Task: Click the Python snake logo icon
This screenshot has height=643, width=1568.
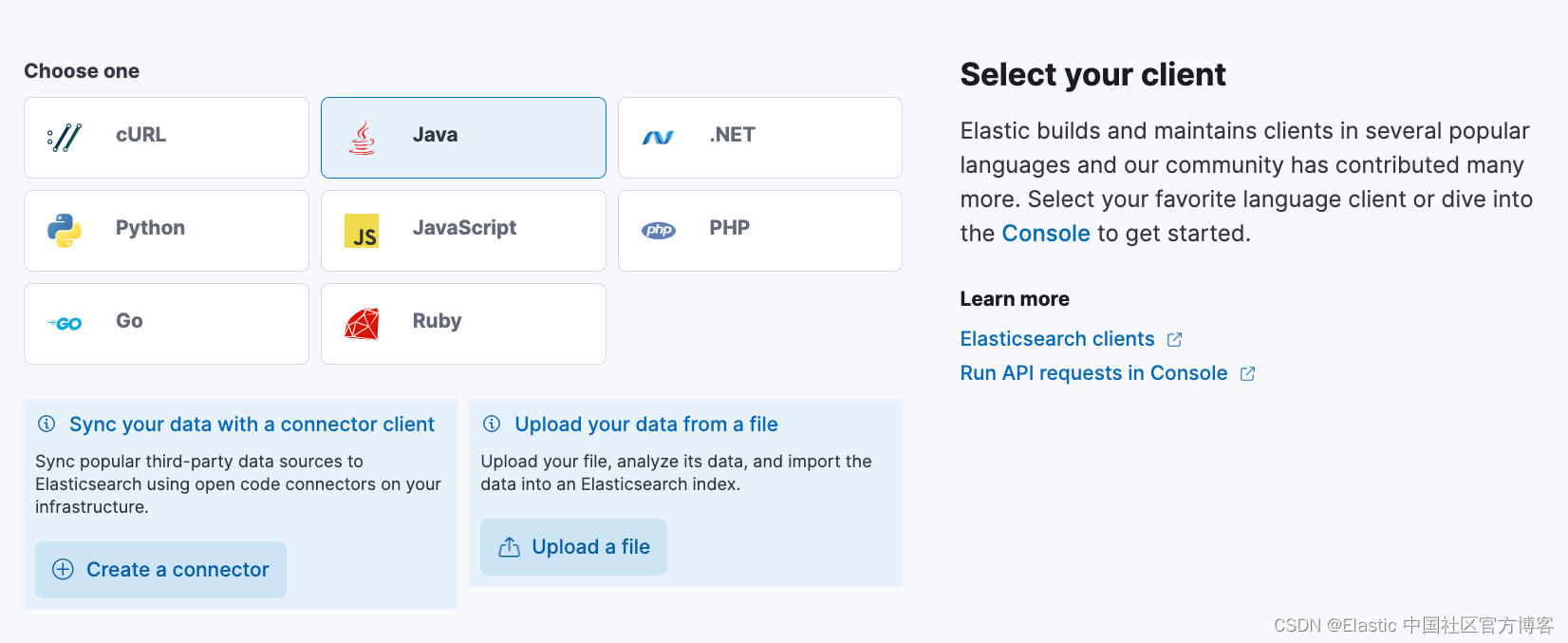Action: click(x=65, y=230)
